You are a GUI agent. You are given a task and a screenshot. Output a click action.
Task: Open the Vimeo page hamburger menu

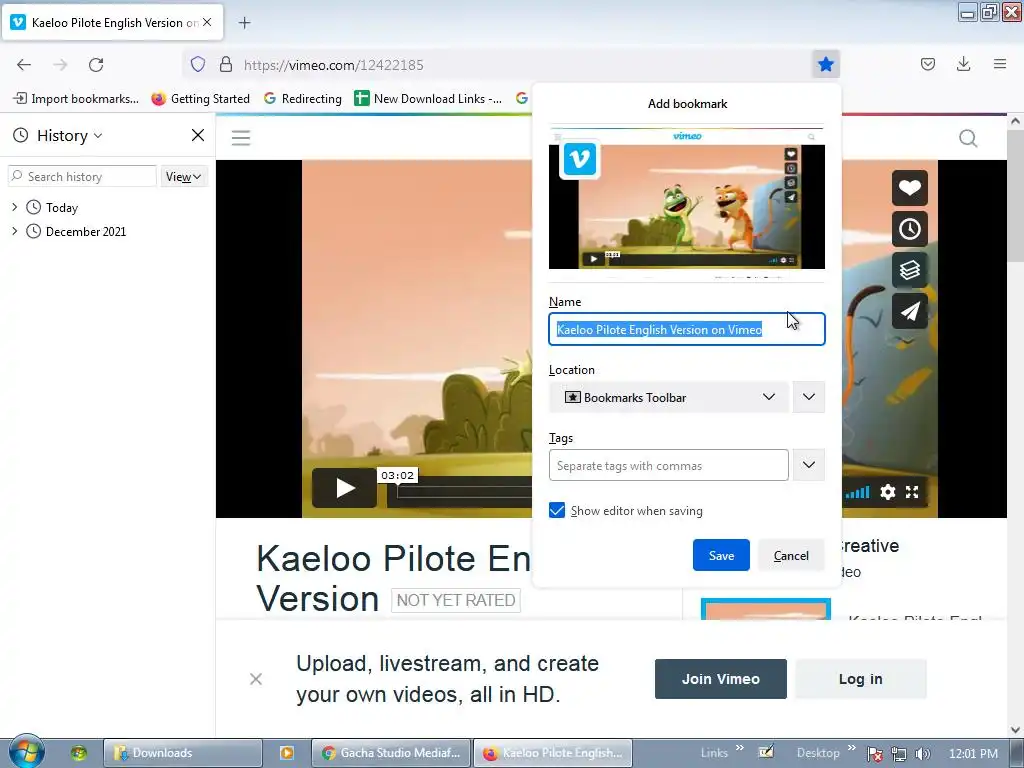coord(241,138)
